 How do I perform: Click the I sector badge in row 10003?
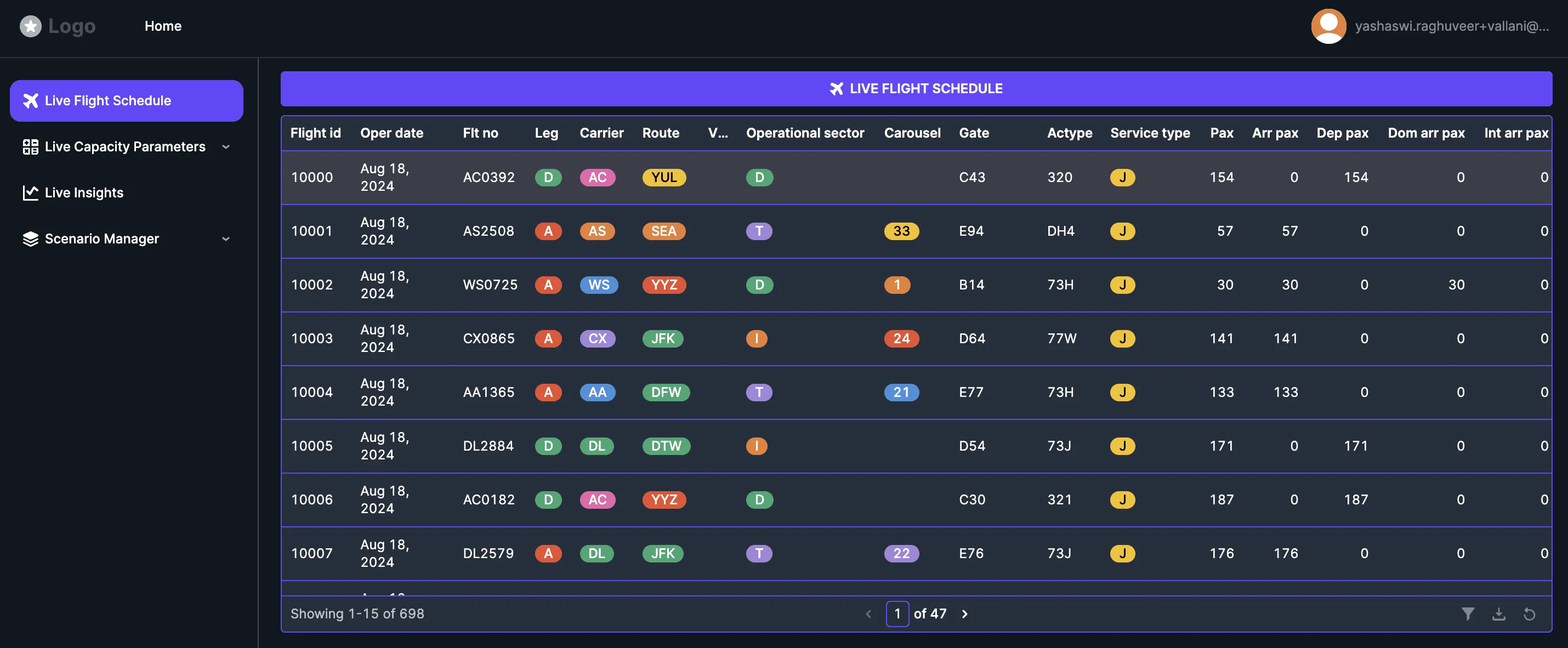point(757,338)
